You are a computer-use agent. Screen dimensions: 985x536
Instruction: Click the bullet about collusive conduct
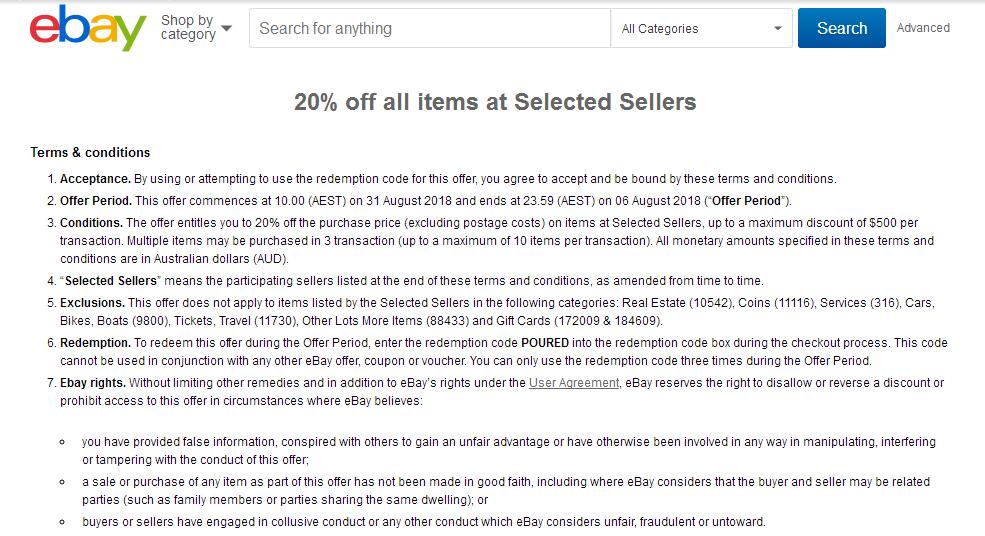point(424,522)
